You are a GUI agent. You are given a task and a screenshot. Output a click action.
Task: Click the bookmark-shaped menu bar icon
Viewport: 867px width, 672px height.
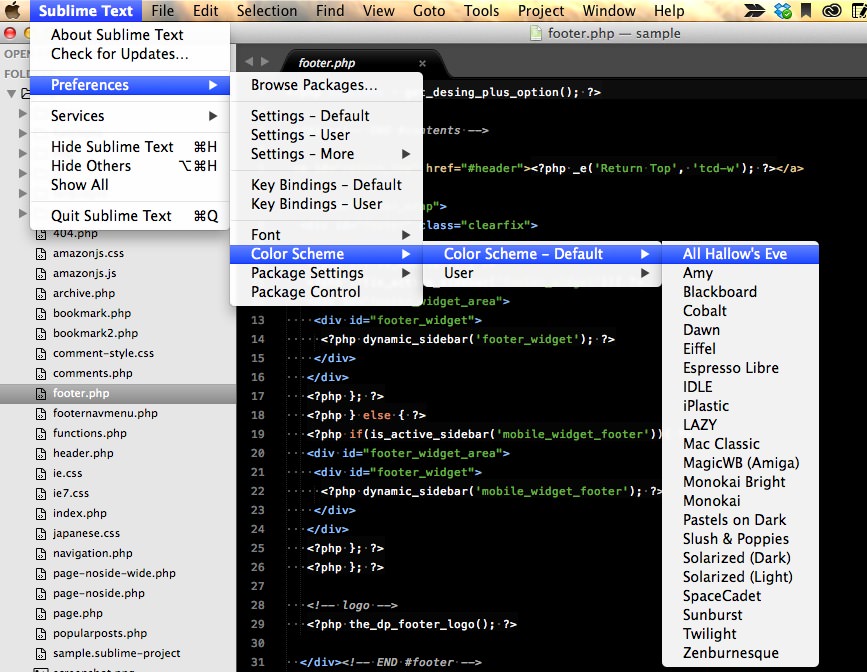(807, 11)
